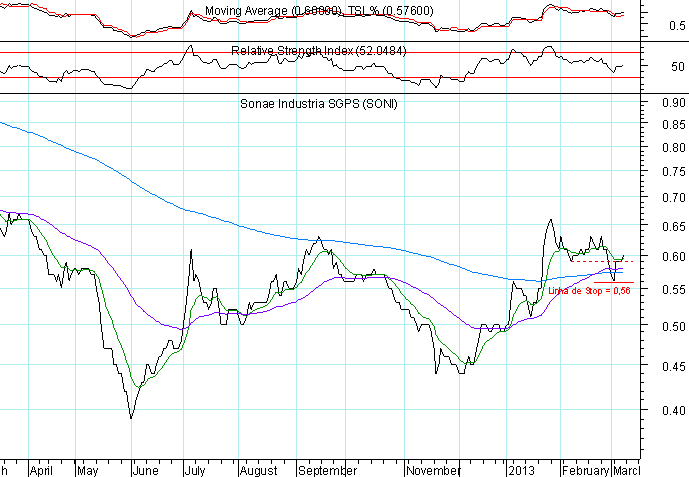Click the 0.85 price axis label
Image resolution: width=689 pixels, height=477 pixels.
click(x=674, y=125)
